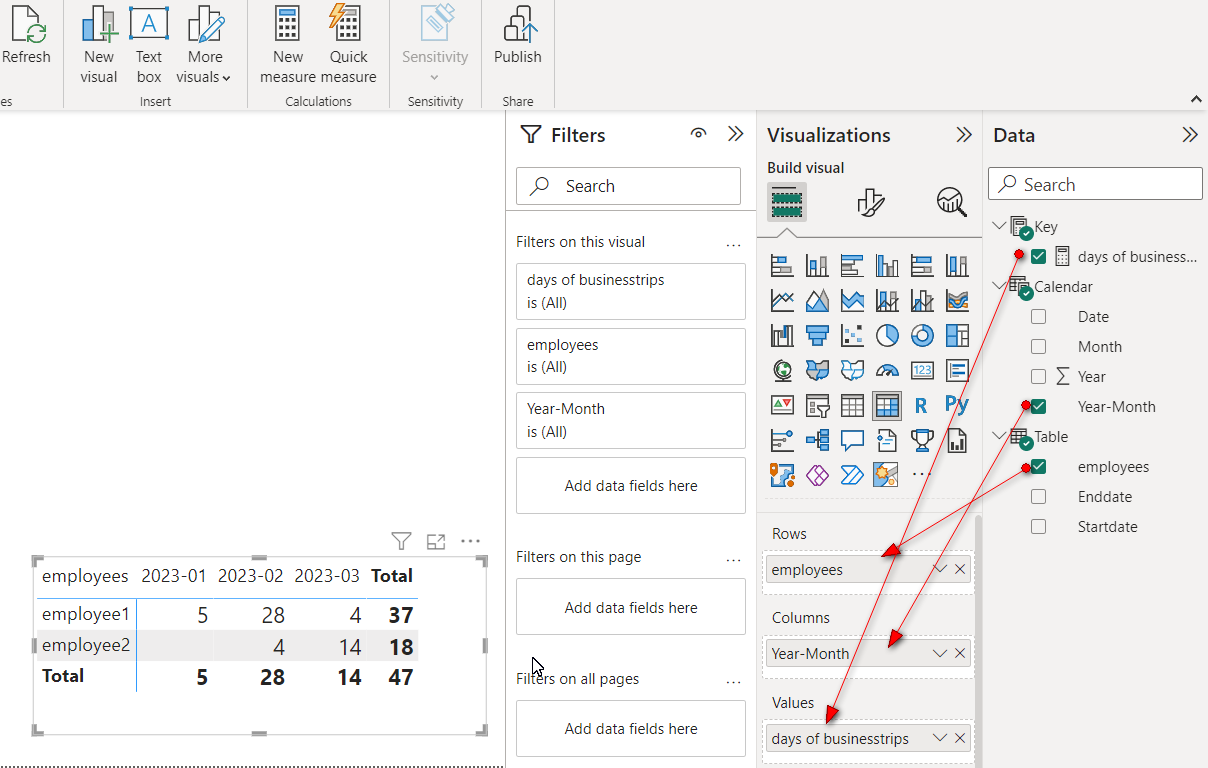
Task: Enable the Year field checkbox
Action: point(1038,377)
